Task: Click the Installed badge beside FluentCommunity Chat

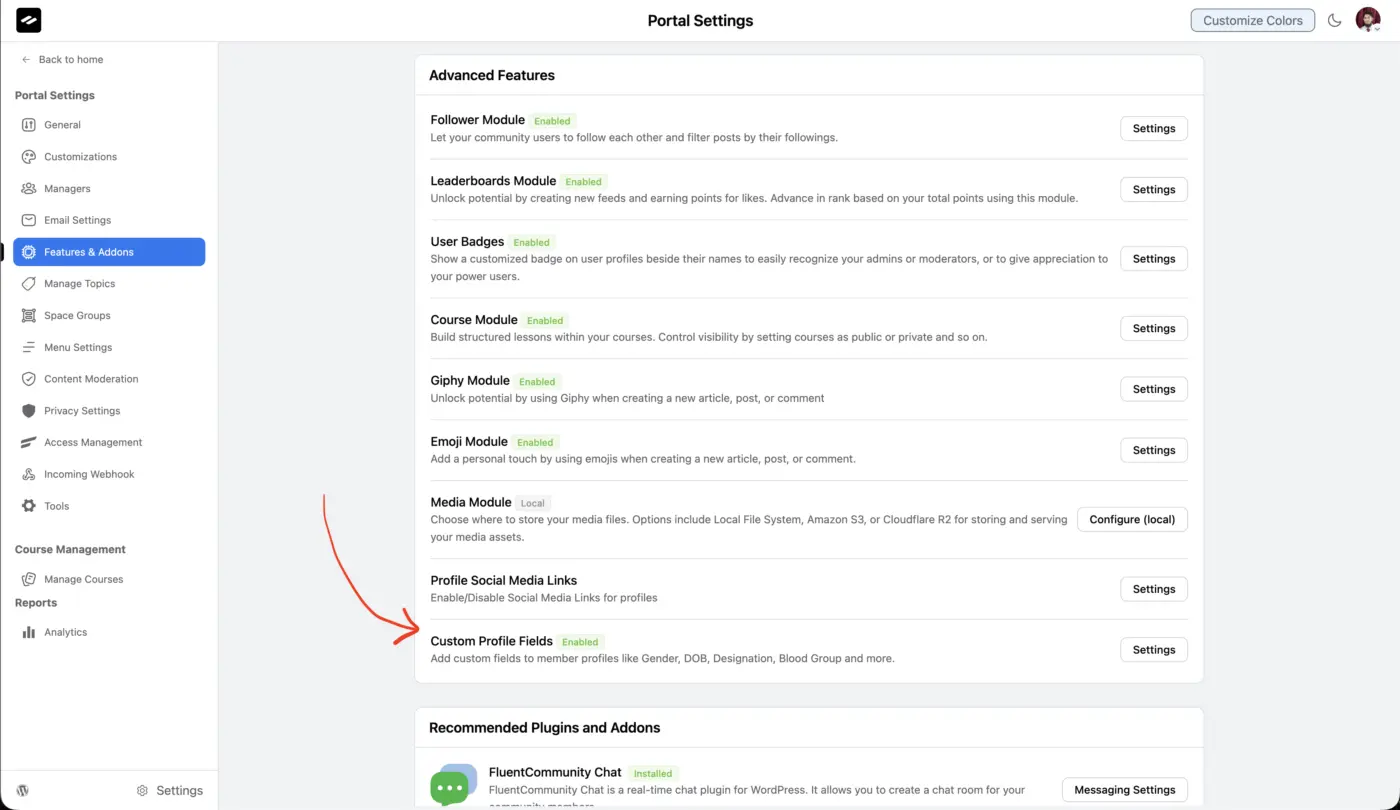Action: [653, 773]
